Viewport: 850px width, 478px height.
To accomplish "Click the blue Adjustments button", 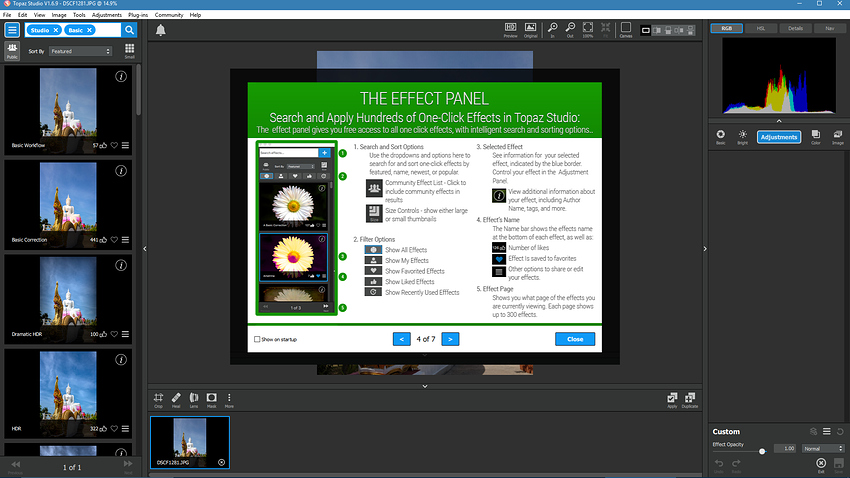I will [x=778, y=137].
